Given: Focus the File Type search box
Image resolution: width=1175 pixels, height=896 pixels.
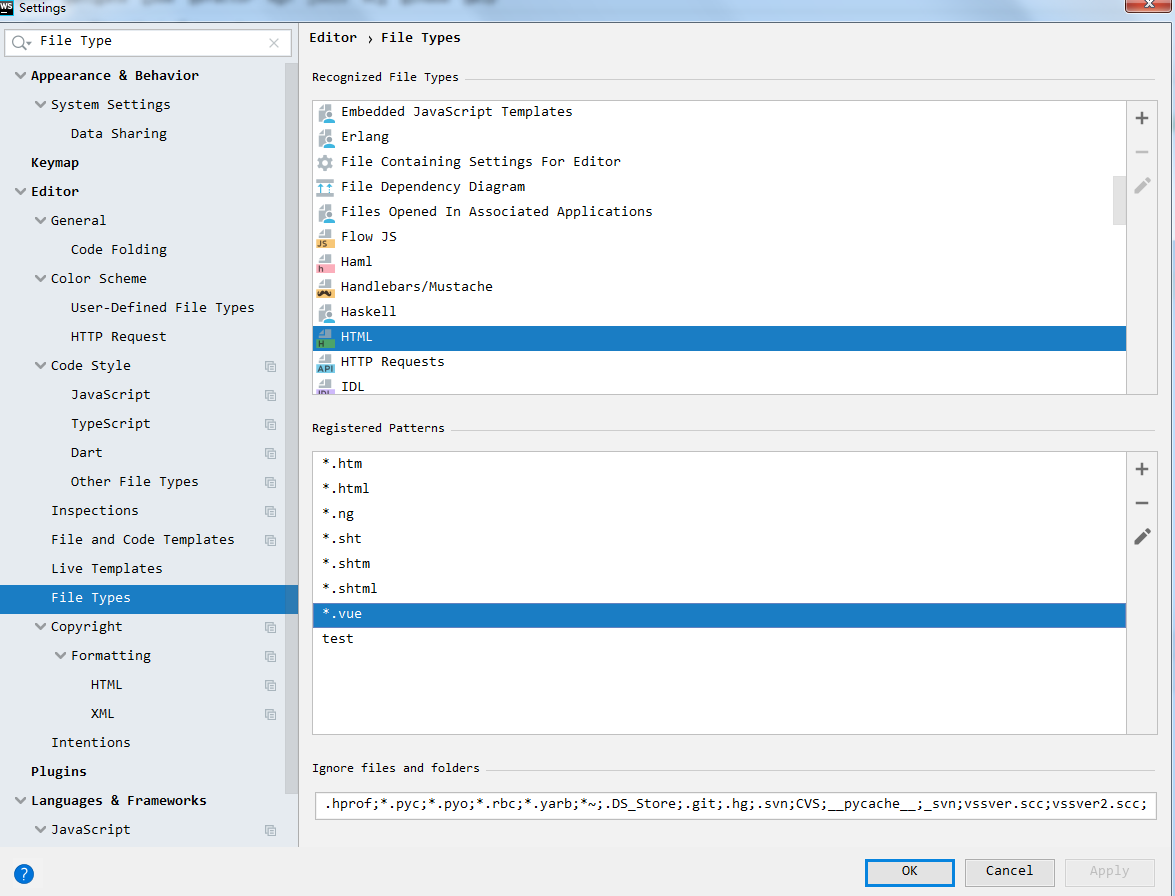Looking at the screenshot, I should (147, 42).
